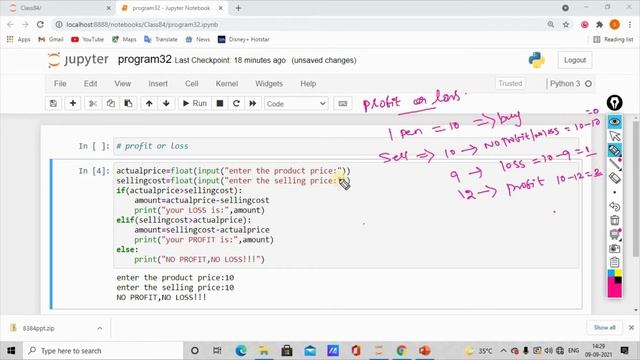This screenshot has height=360, width=640.
Task: Select the highlighted marker tool in annotation bar
Action: 614,150
